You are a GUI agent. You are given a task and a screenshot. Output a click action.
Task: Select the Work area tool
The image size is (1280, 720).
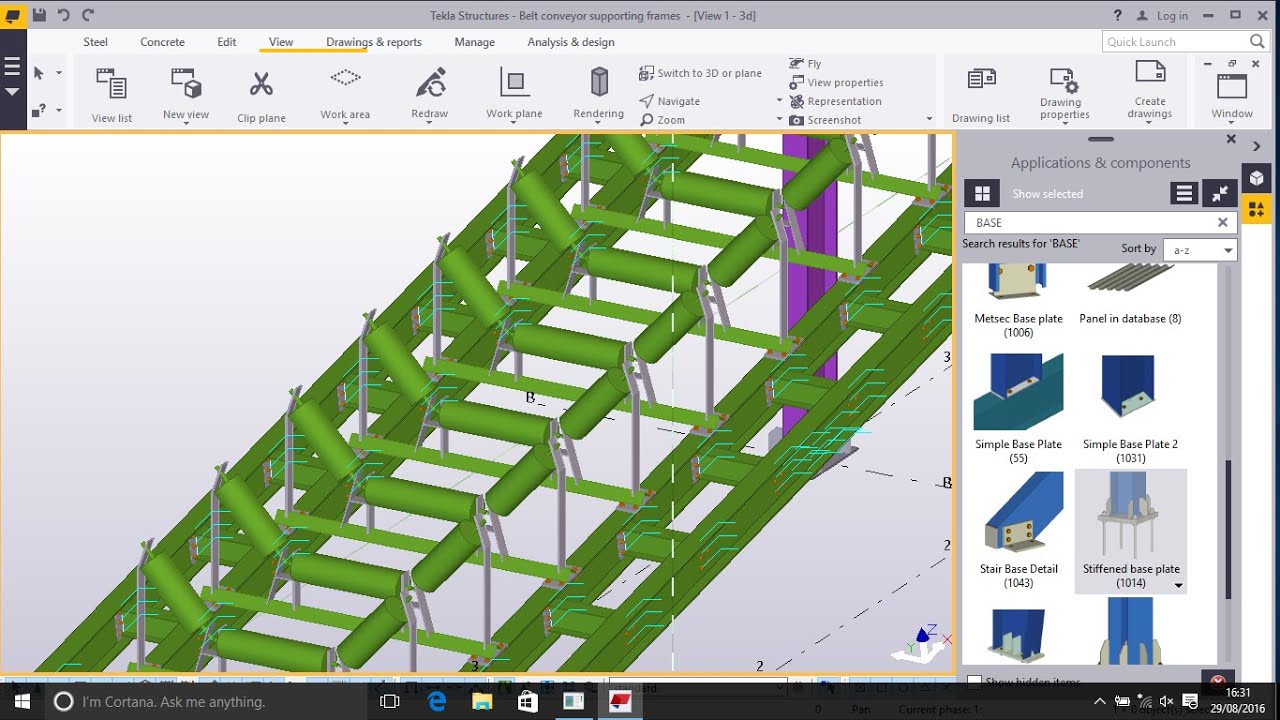(x=345, y=93)
